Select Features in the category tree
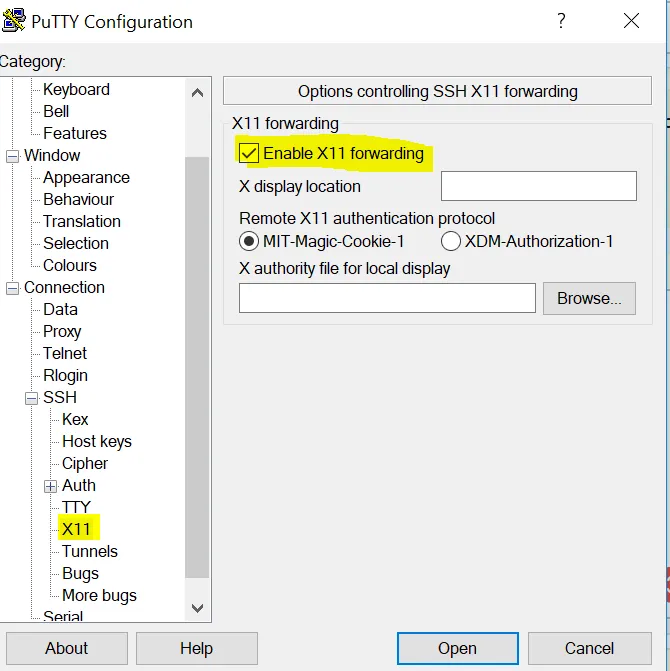This screenshot has width=670, height=671. [x=75, y=133]
